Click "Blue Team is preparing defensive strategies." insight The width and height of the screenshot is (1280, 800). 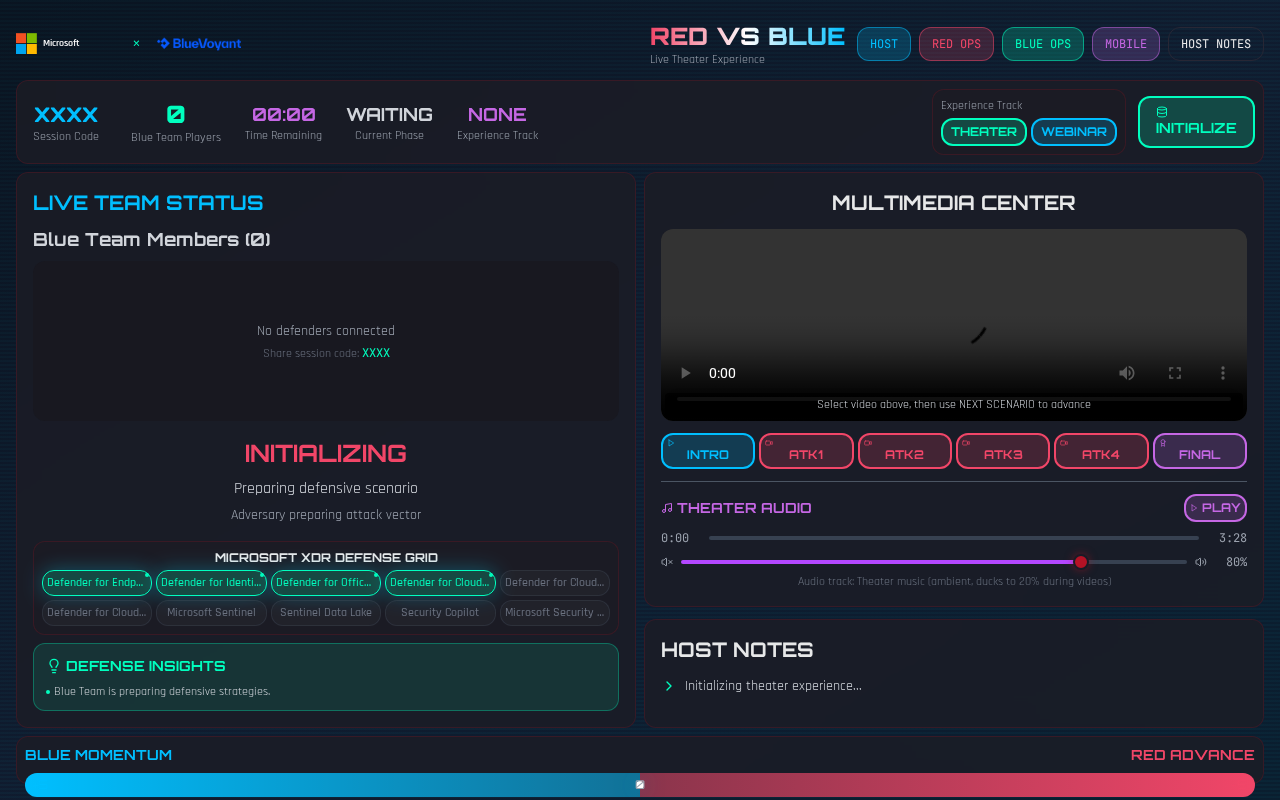coord(162,691)
